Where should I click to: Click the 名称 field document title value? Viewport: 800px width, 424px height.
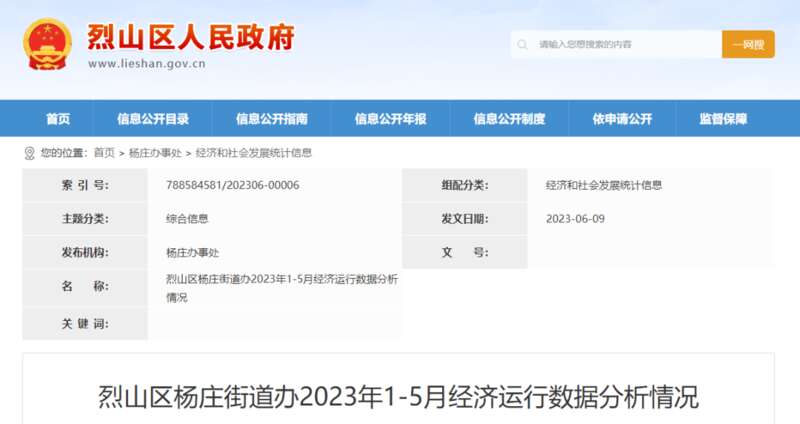pos(282,288)
